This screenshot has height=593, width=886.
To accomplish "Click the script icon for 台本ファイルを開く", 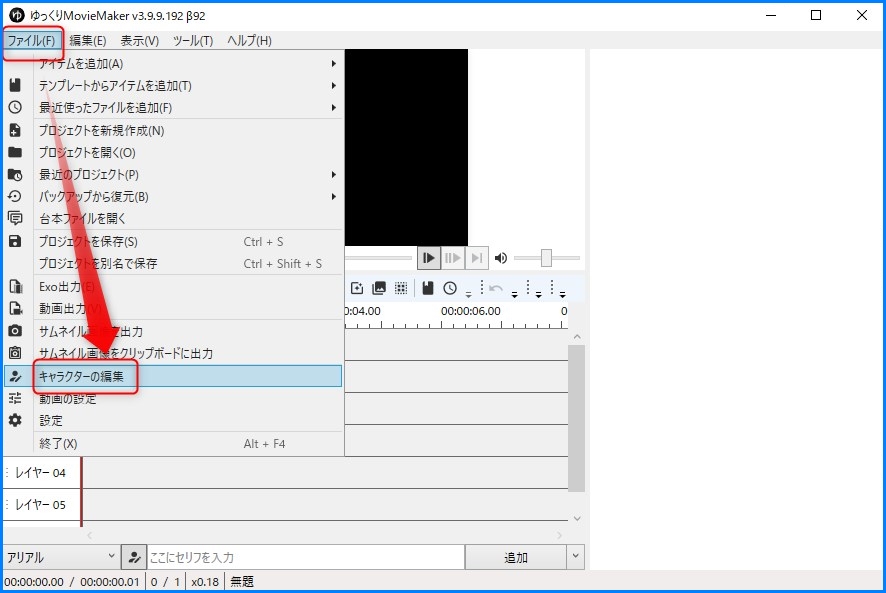I will [x=15, y=218].
